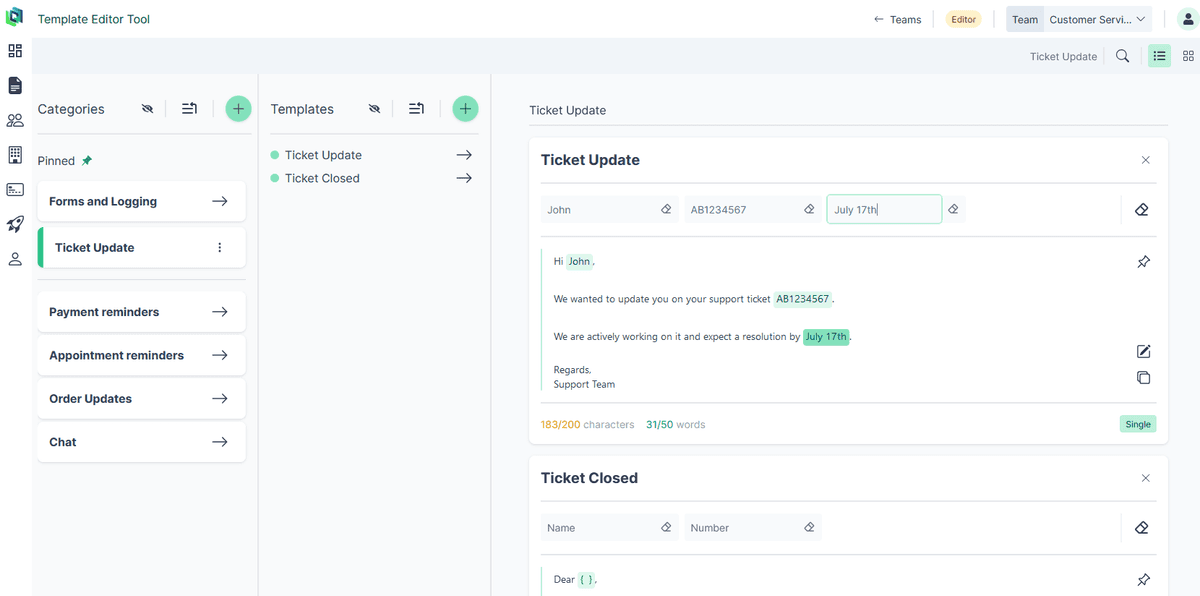Toggle hidden categories visibility
The image size is (1200, 596).
[x=148, y=109]
